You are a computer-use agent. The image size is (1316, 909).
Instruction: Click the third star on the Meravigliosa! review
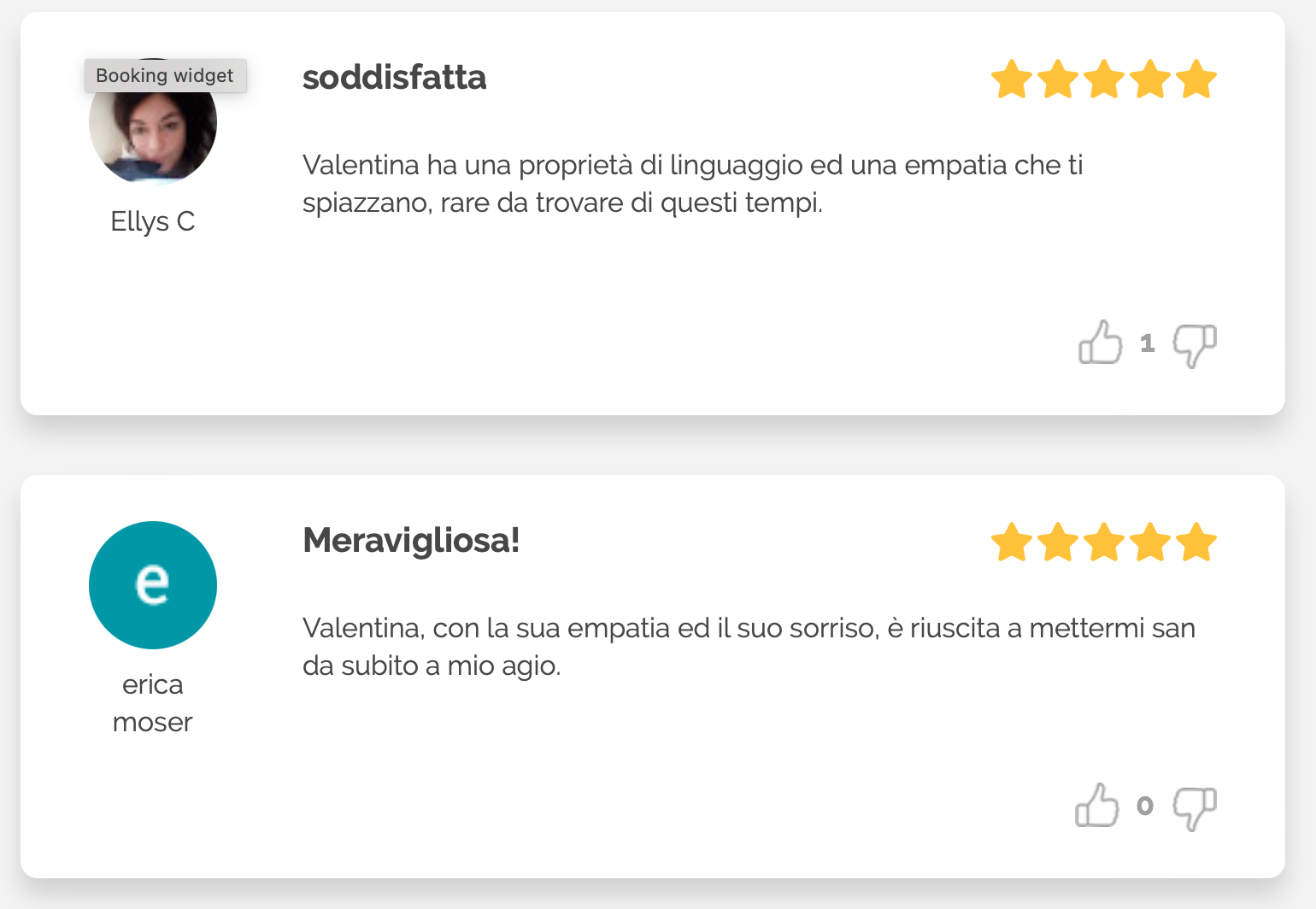coord(1104,542)
